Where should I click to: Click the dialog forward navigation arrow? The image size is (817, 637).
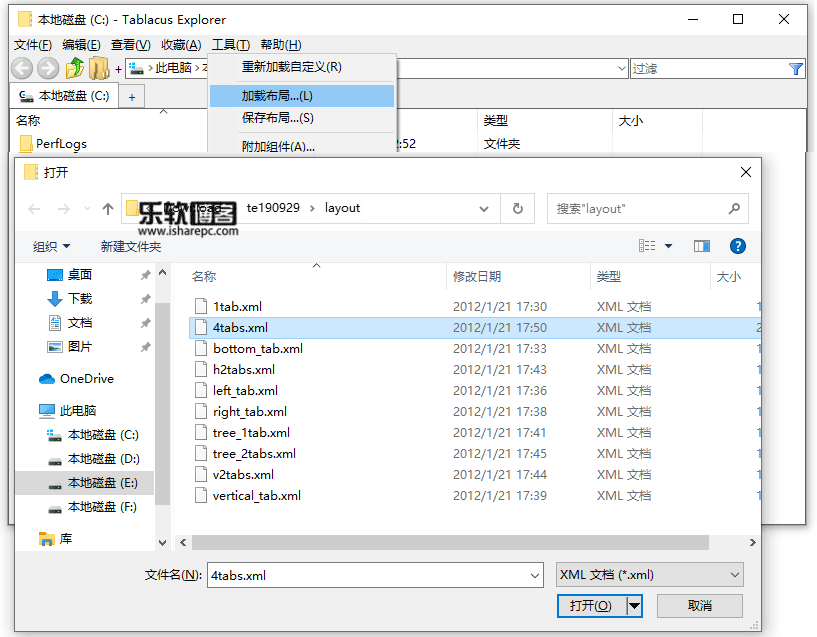pos(64,209)
